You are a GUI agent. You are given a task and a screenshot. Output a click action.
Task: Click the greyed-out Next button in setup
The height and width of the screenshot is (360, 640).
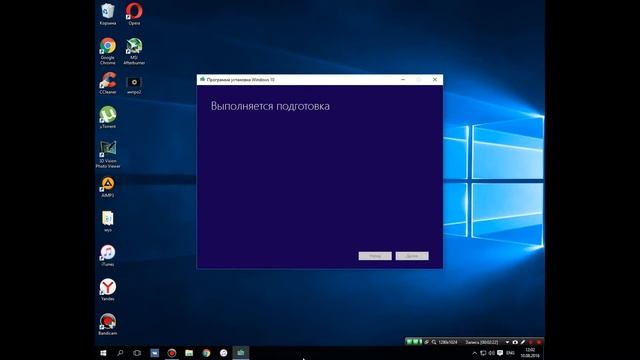412,256
